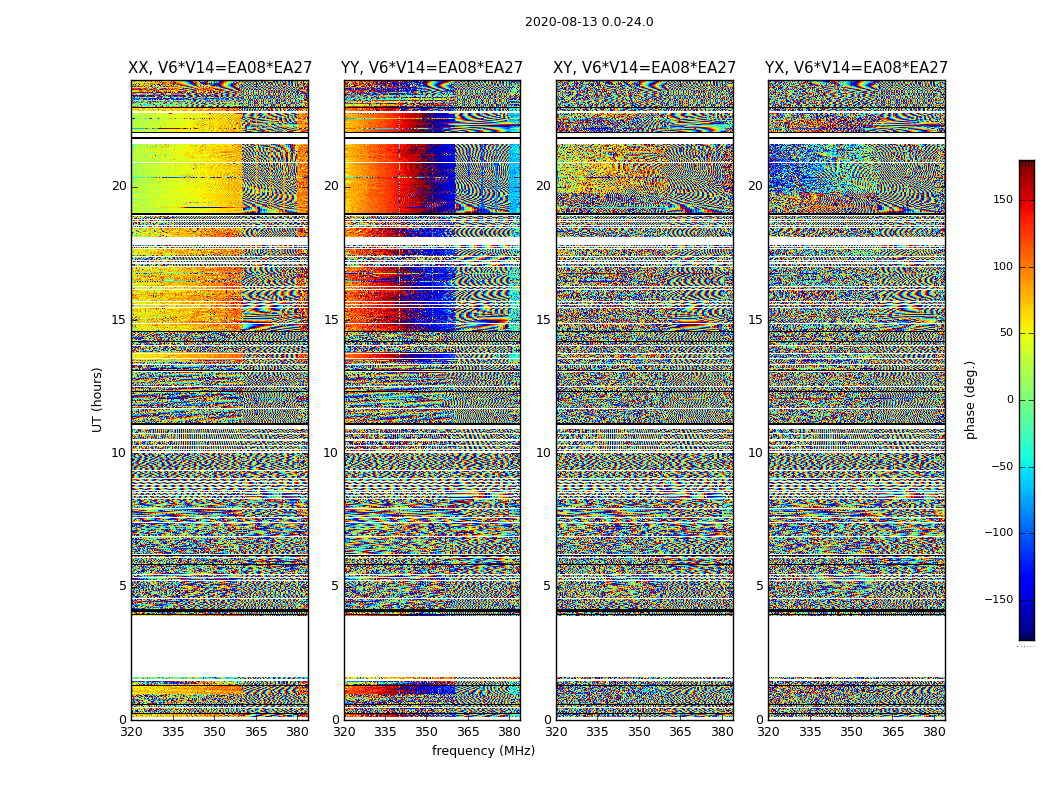
Task: Click the XY panel title text
Action: coord(644,68)
